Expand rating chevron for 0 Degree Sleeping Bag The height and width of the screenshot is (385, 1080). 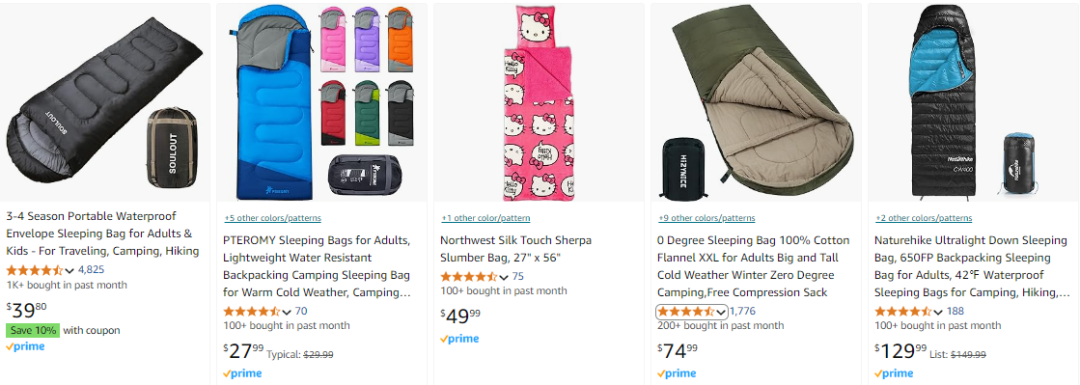720,312
